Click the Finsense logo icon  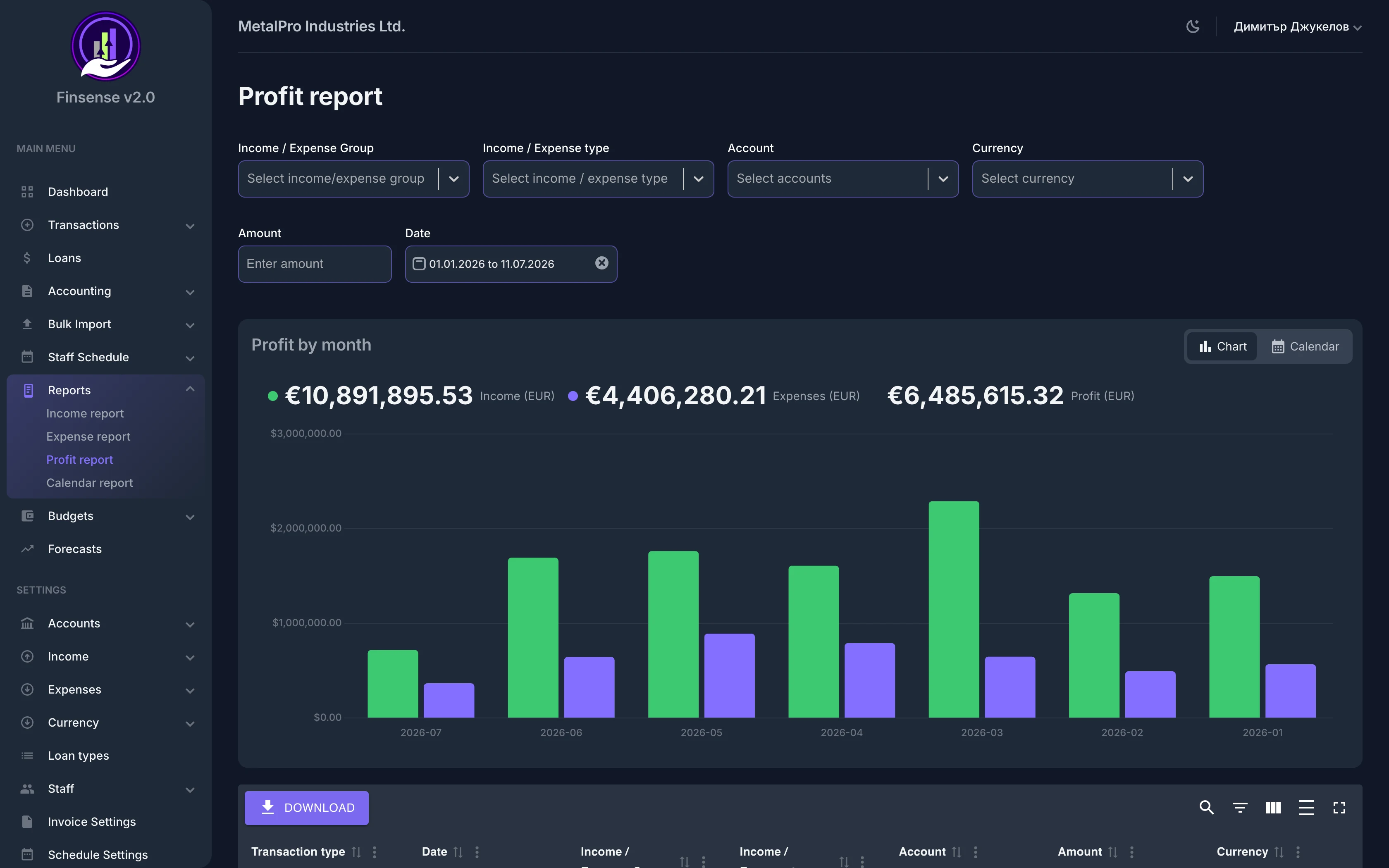coord(105,46)
